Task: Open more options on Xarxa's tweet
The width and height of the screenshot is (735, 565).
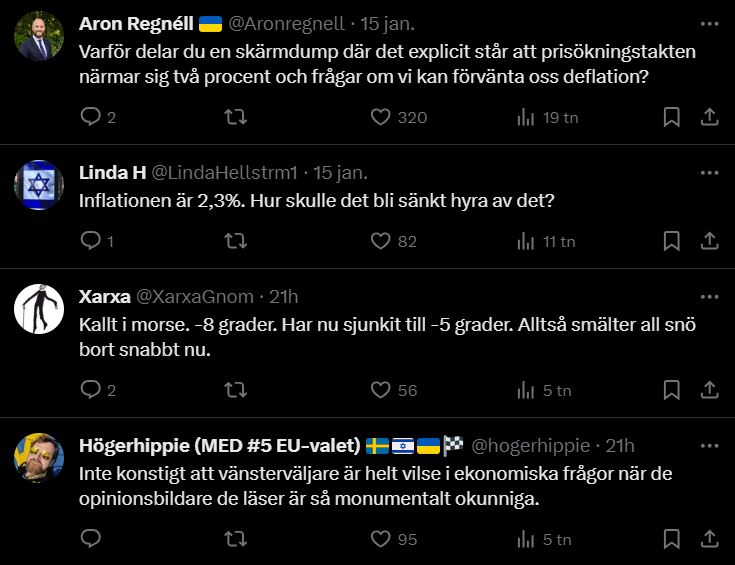Action: coord(709,295)
